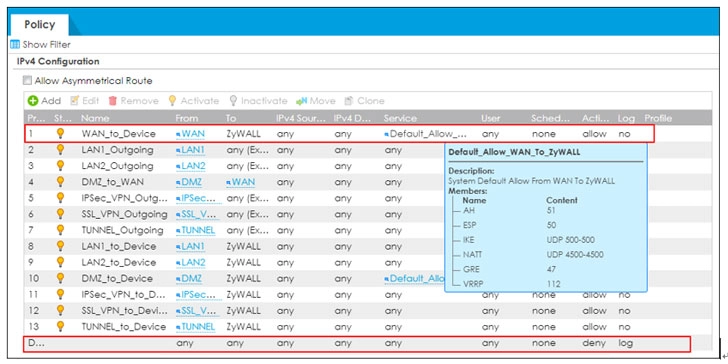This screenshot has width=728, height=364.
Task: Click the Add button
Action: 45,101
